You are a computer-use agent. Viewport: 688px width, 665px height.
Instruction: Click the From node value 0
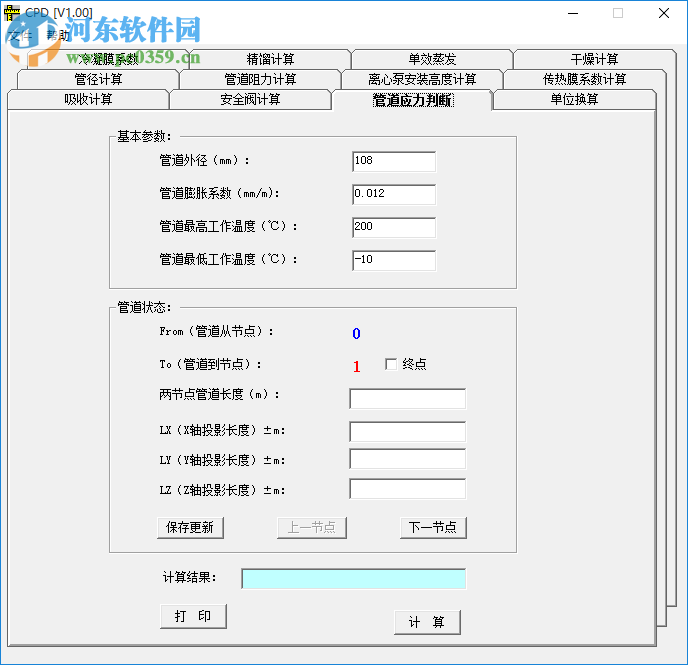[x=356, y=334]
